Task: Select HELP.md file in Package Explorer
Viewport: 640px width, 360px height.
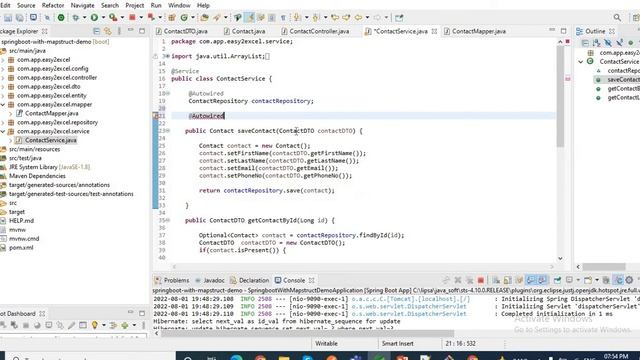Action: (x=21, y=221)
